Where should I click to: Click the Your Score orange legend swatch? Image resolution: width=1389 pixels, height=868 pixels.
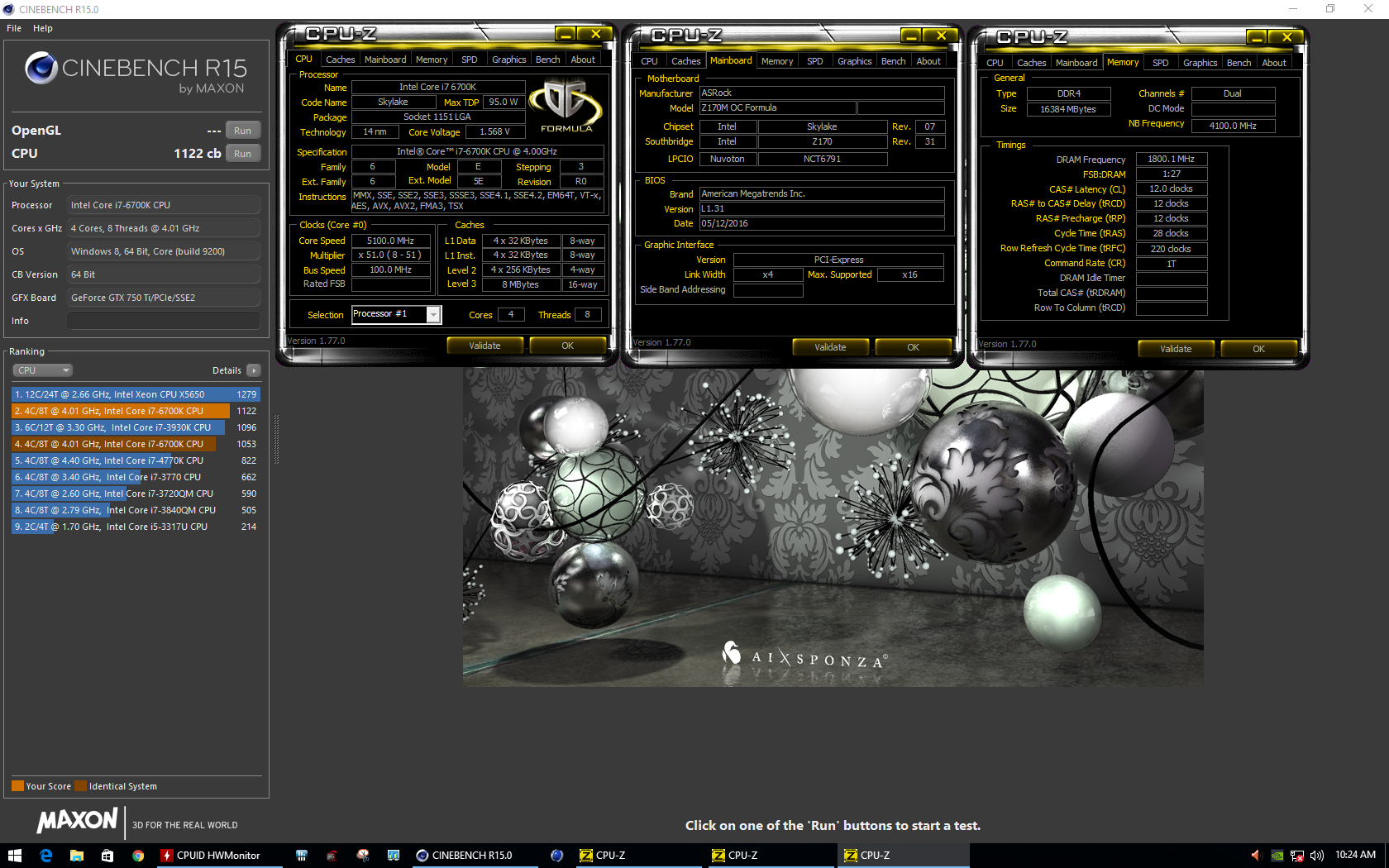[17, 786]
